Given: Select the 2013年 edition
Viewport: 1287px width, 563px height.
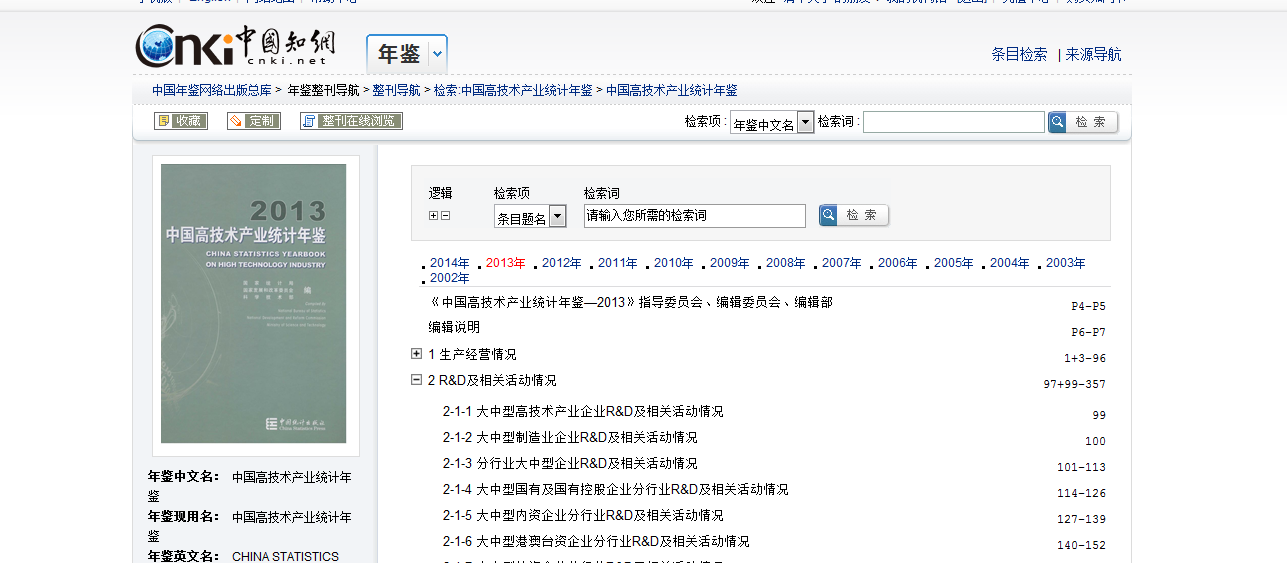Looking at the screenshot, I should (505, 263).
